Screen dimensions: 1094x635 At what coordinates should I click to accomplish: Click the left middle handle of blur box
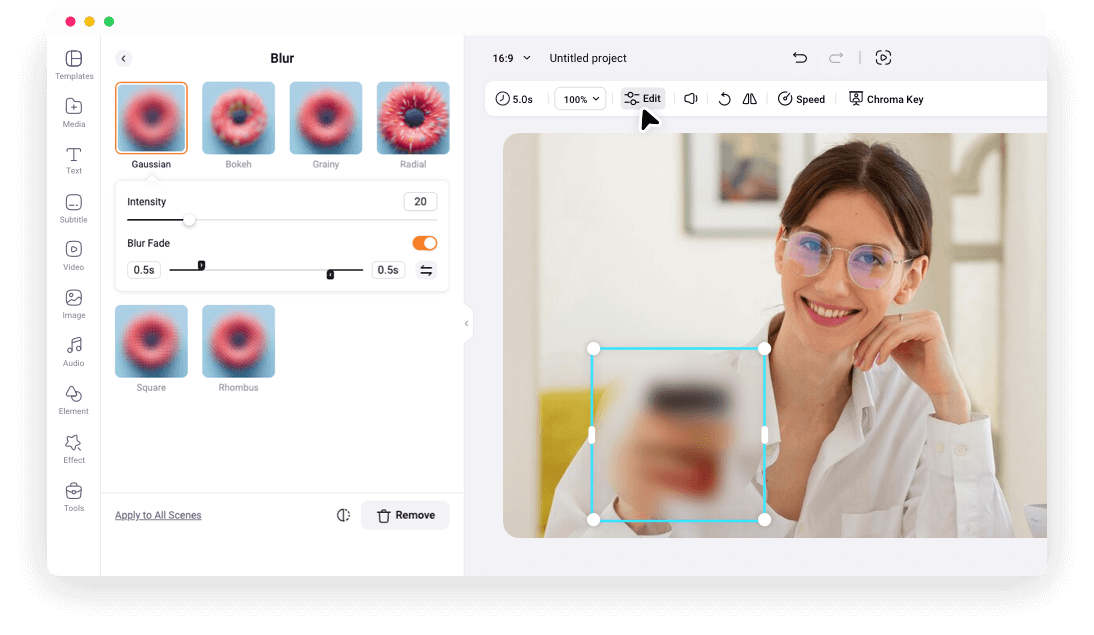[x=592, y=435]
